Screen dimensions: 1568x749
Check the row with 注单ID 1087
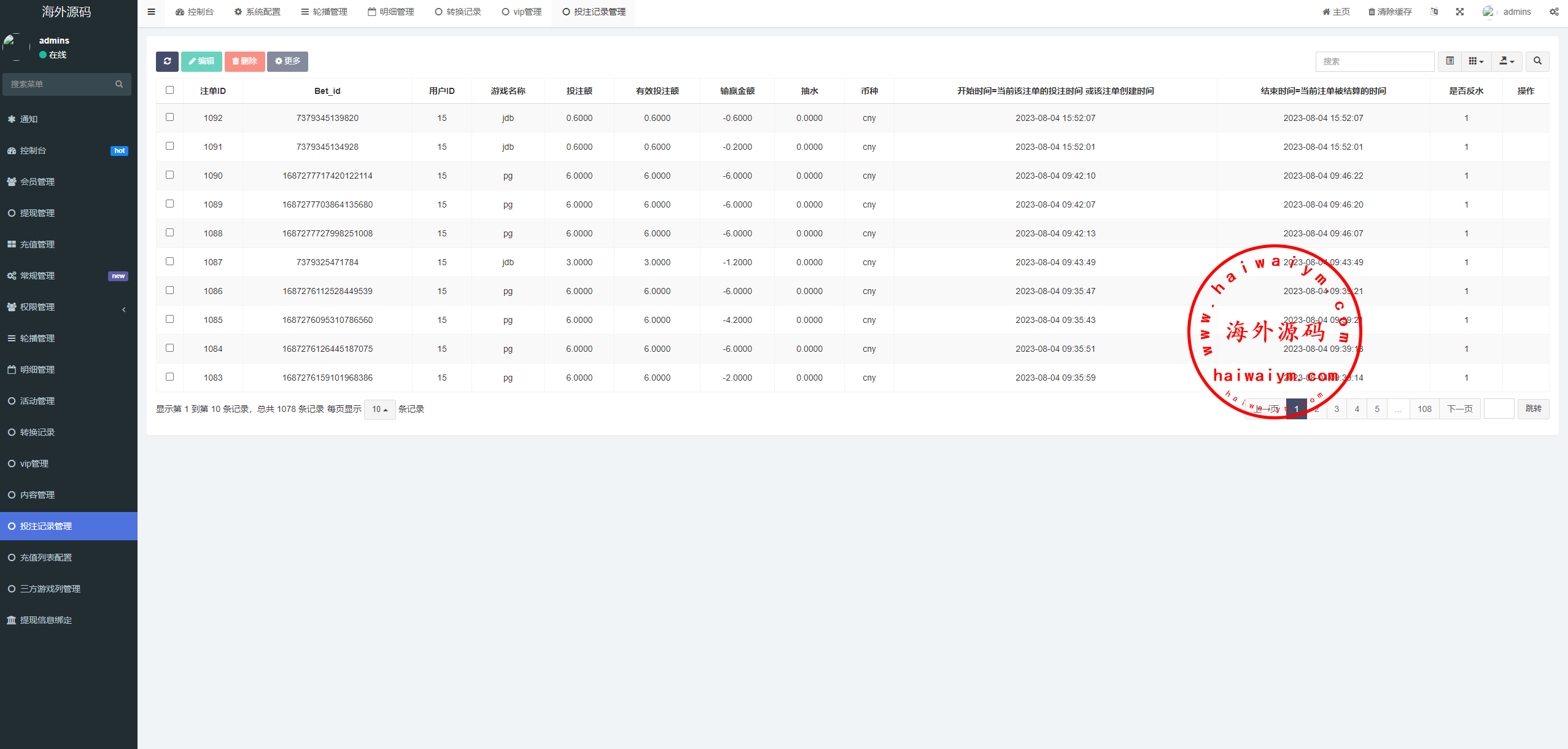(x=169, y=262)
